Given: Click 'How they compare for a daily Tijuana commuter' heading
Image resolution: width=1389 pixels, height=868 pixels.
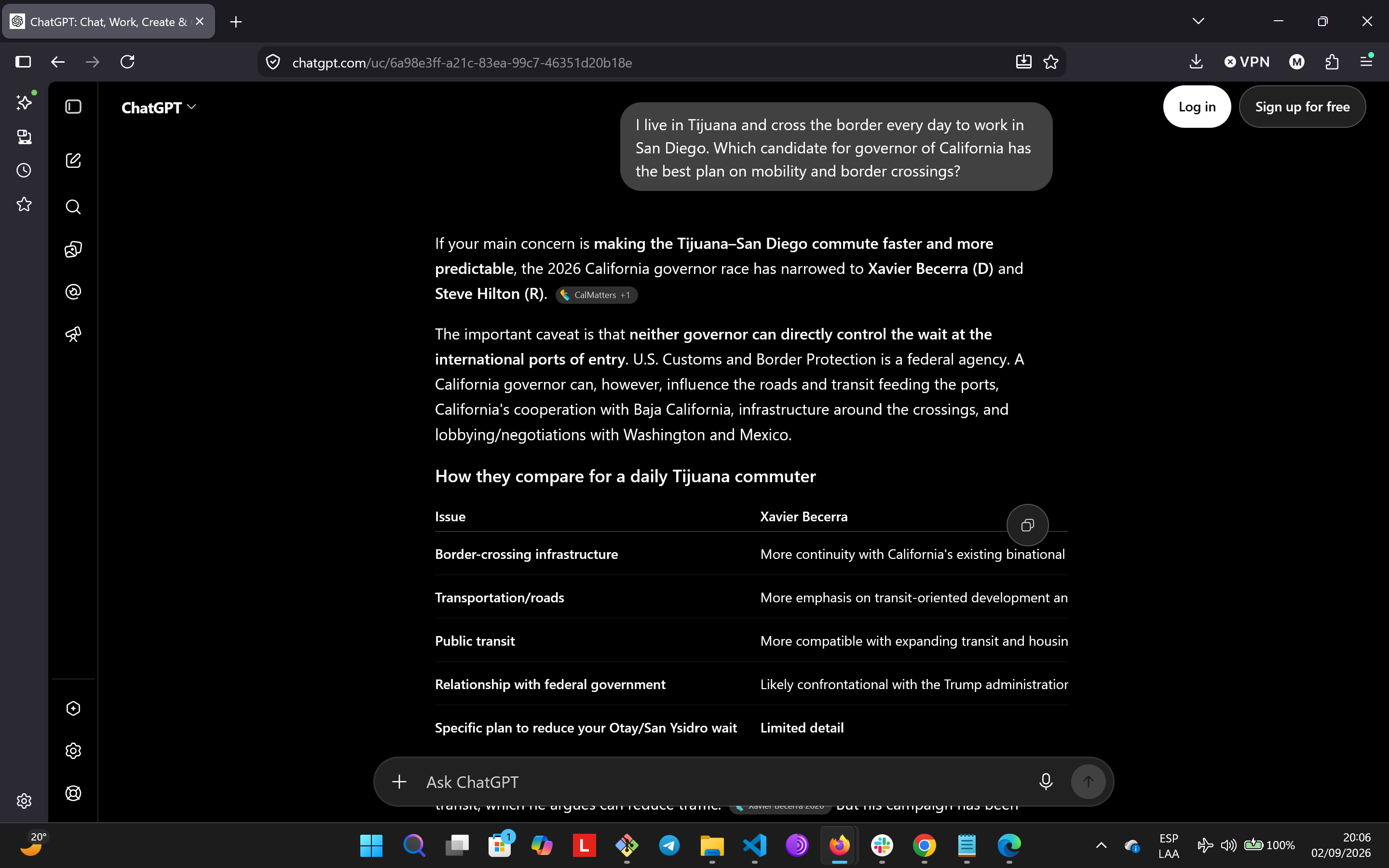Looking at the screenshot, I should 625,476.
